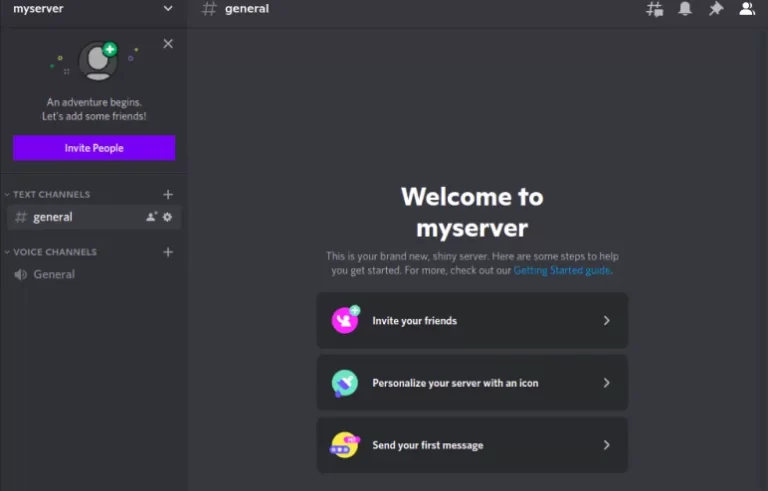The width and height of the screenshot is (768, 491).
Task: Create a new text channel
Action: click(x=168, y=195)
